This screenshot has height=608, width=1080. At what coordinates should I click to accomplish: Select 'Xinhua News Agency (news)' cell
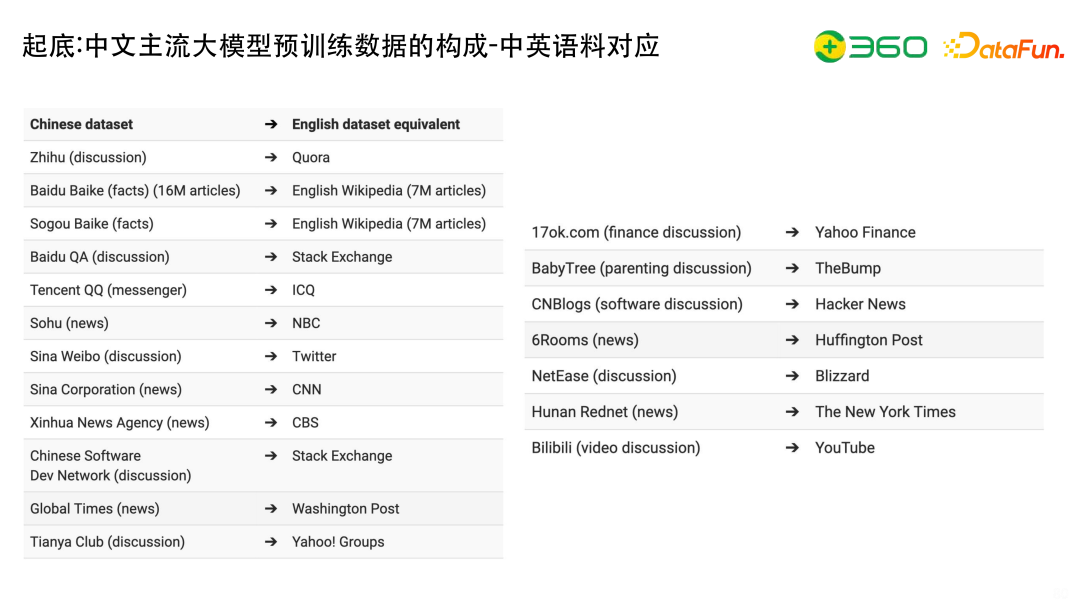(x=119, y=422)
